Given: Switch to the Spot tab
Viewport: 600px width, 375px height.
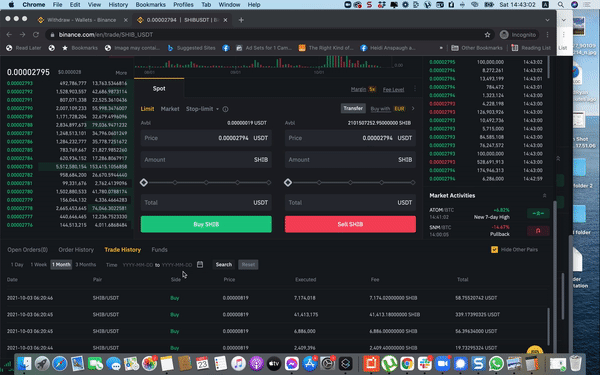Looking at the screenshot, I should 159,88.
